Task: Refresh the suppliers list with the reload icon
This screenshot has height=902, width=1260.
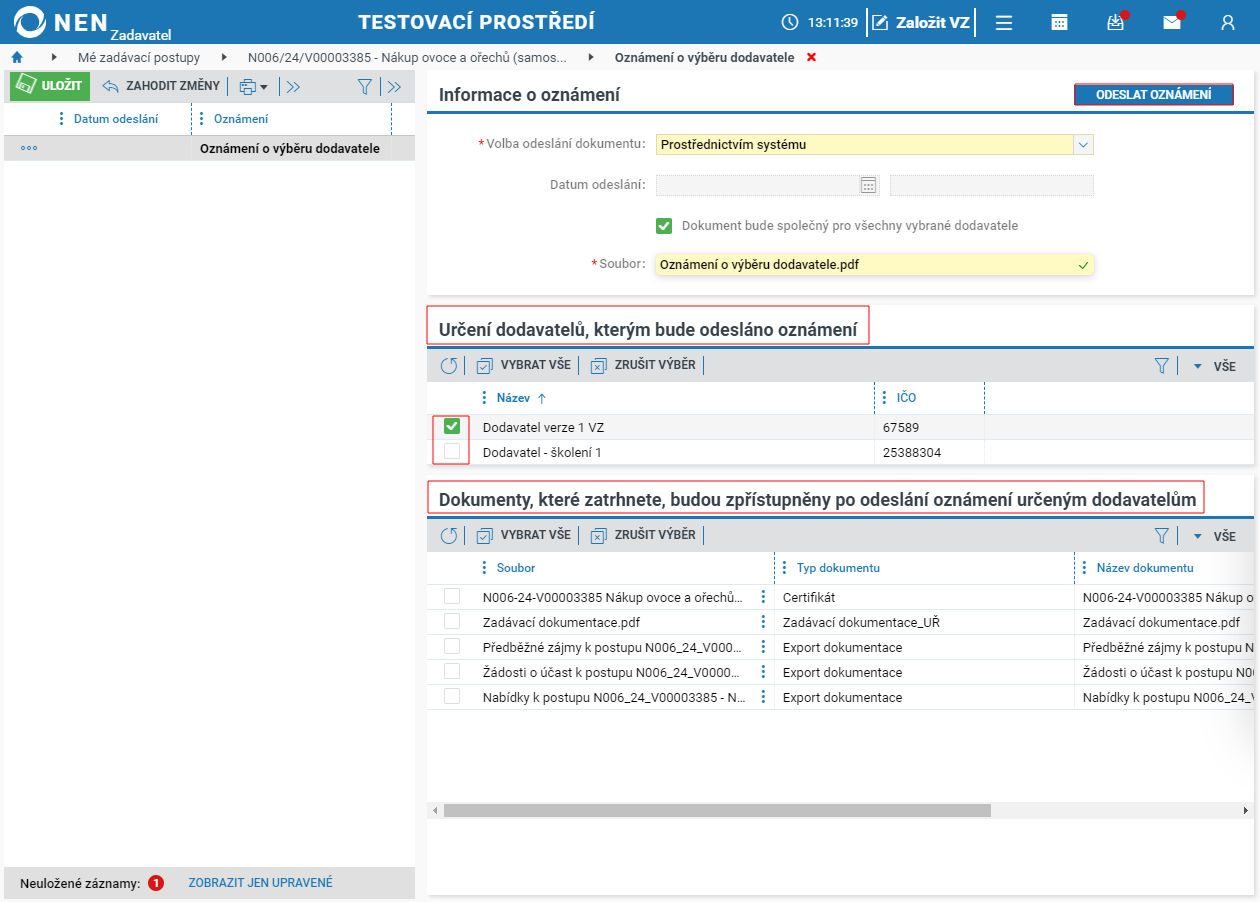Action: (449, 366)
